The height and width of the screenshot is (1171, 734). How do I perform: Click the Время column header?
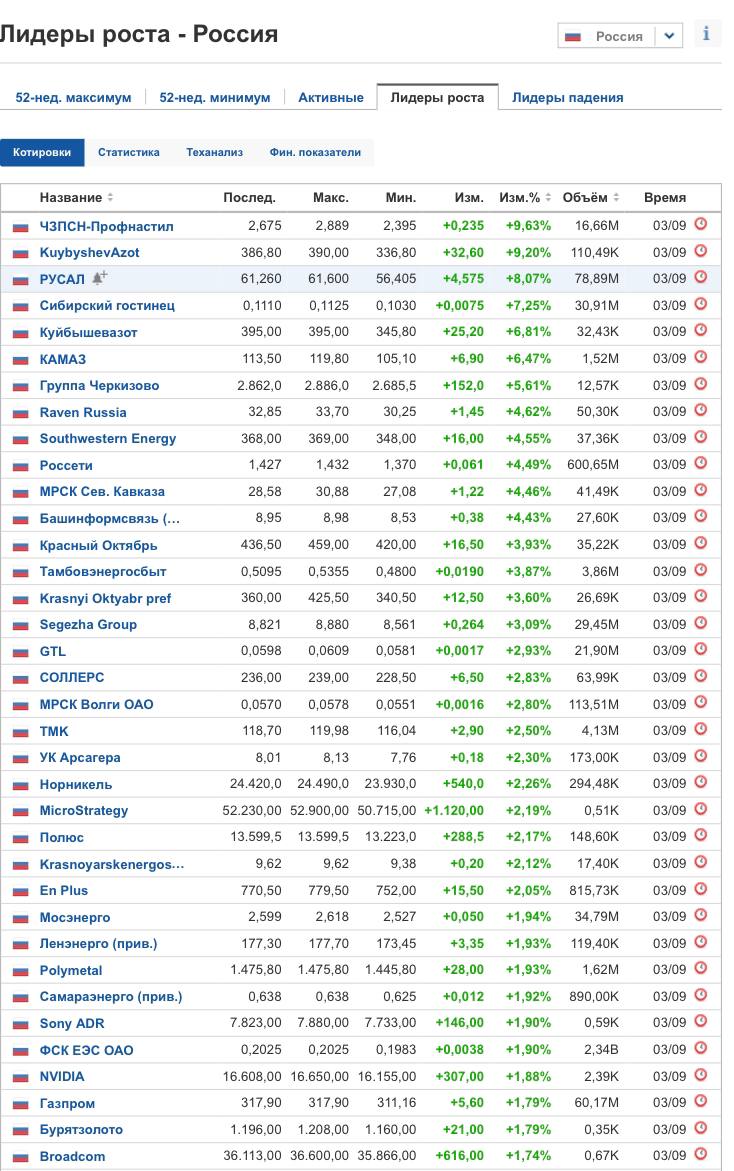pos(665,198)
